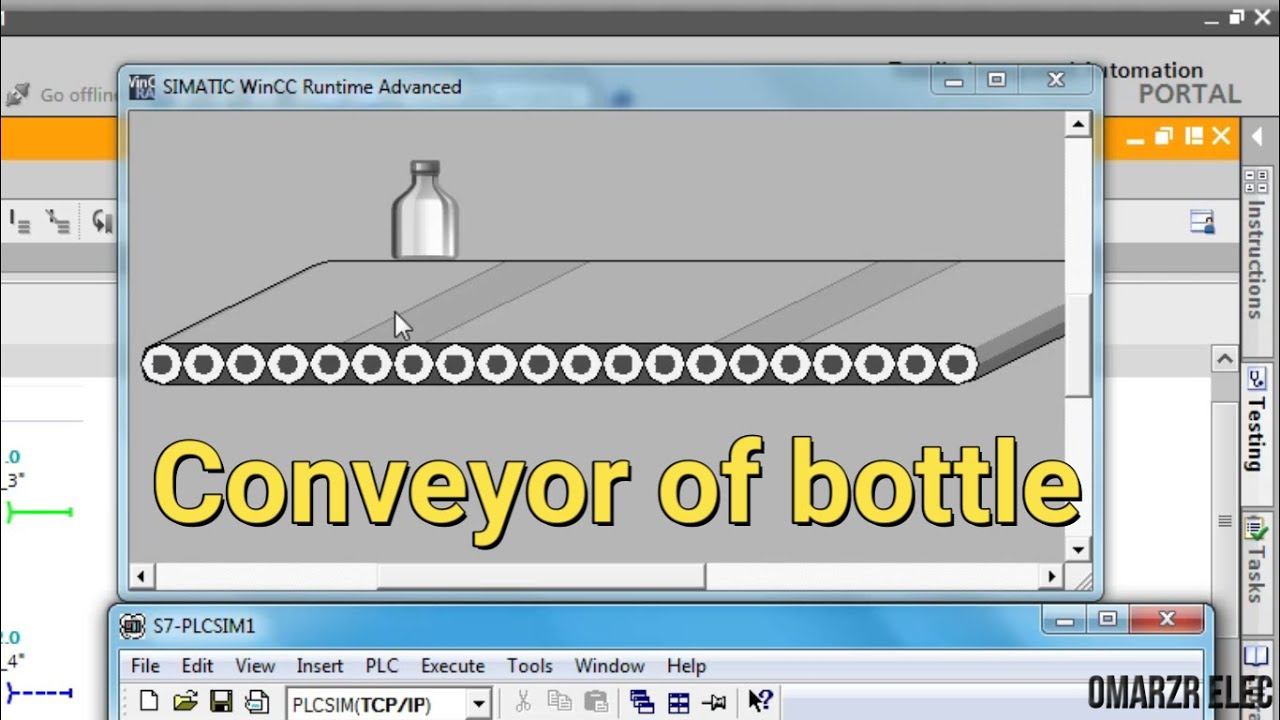Click the Always On Top pin icon
This screenshot has height=720, width=1280.
714,702
